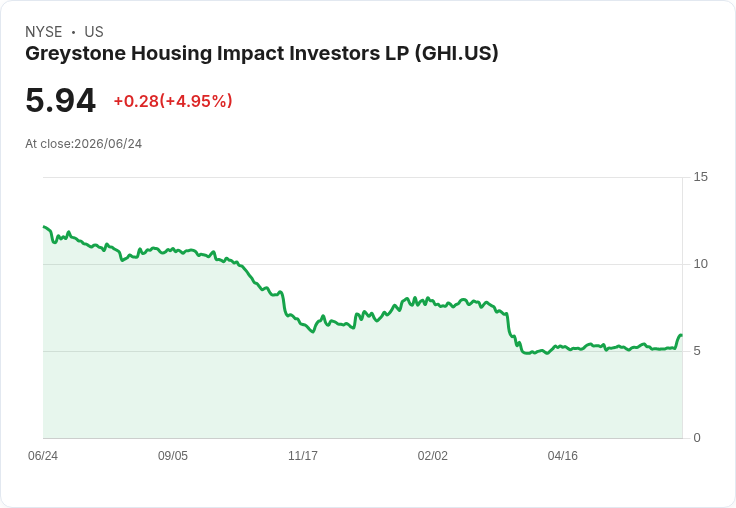Click the Greystone Housing Impact Investors title

(x=261, y=54)
